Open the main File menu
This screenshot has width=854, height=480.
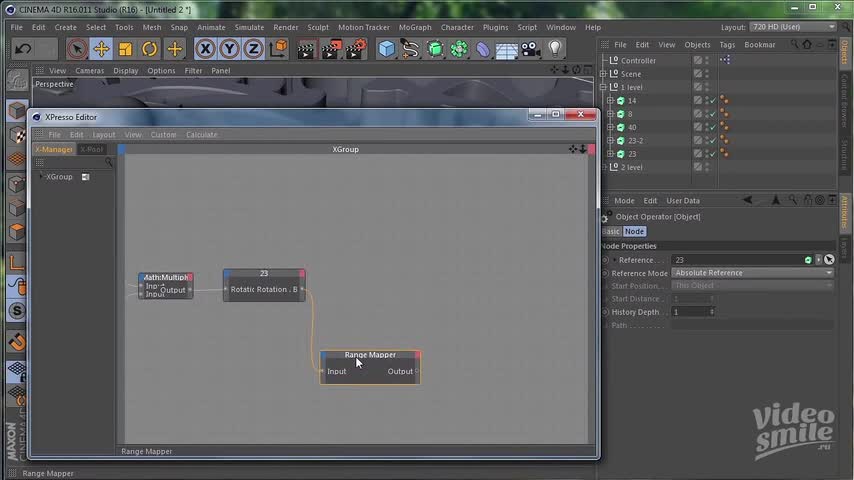tap(16, 27)
